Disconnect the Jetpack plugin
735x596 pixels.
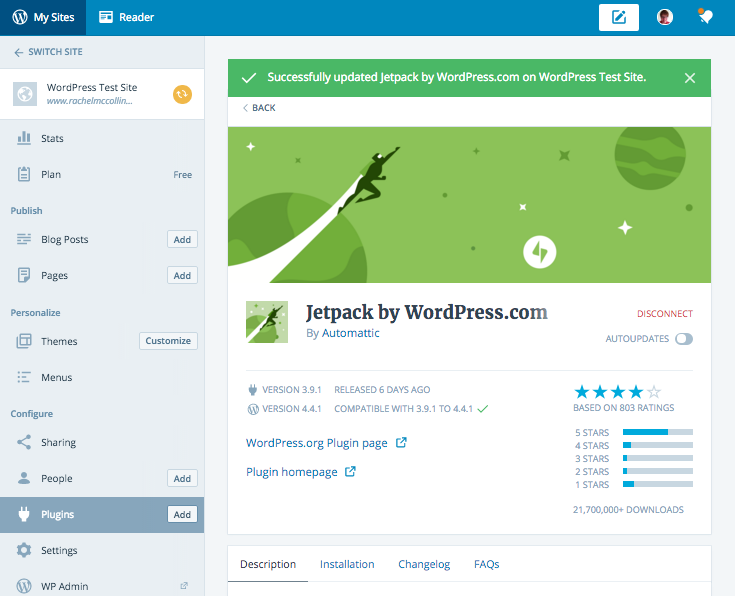click(x=665, y=313)
